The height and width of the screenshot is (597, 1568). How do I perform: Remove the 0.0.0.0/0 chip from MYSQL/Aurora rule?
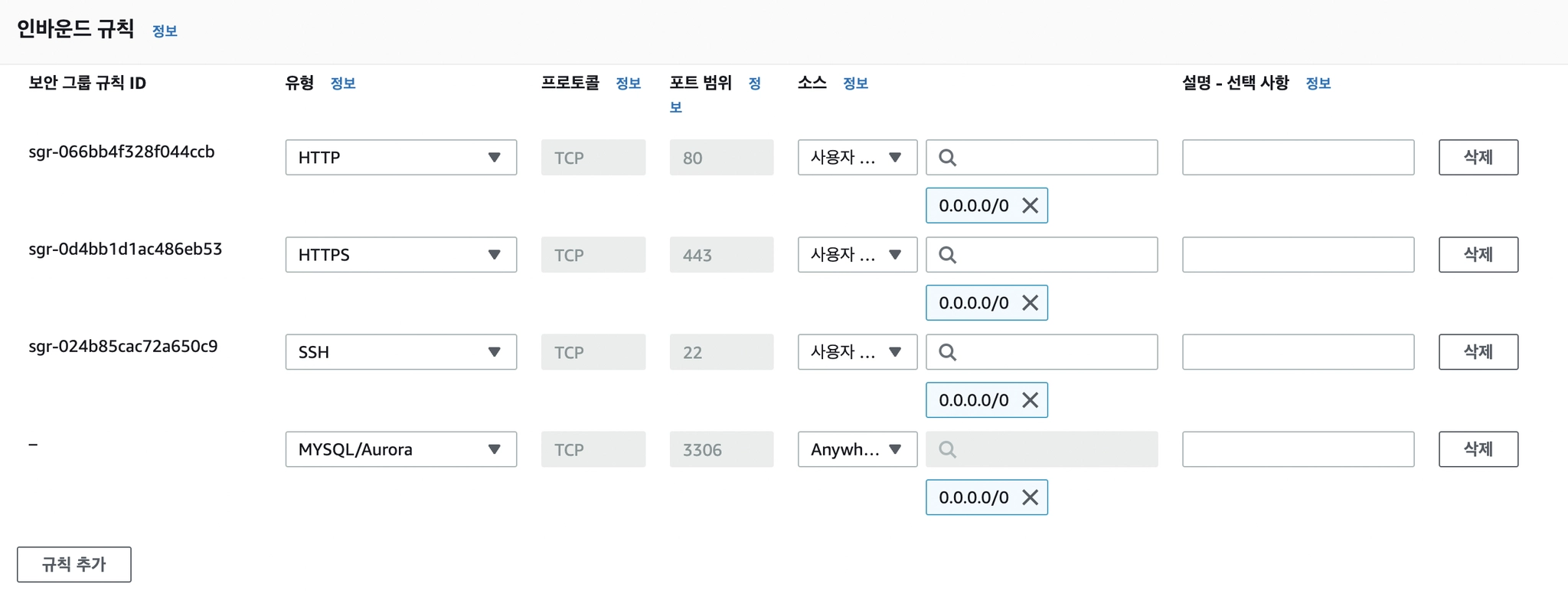pos(1031,497)
